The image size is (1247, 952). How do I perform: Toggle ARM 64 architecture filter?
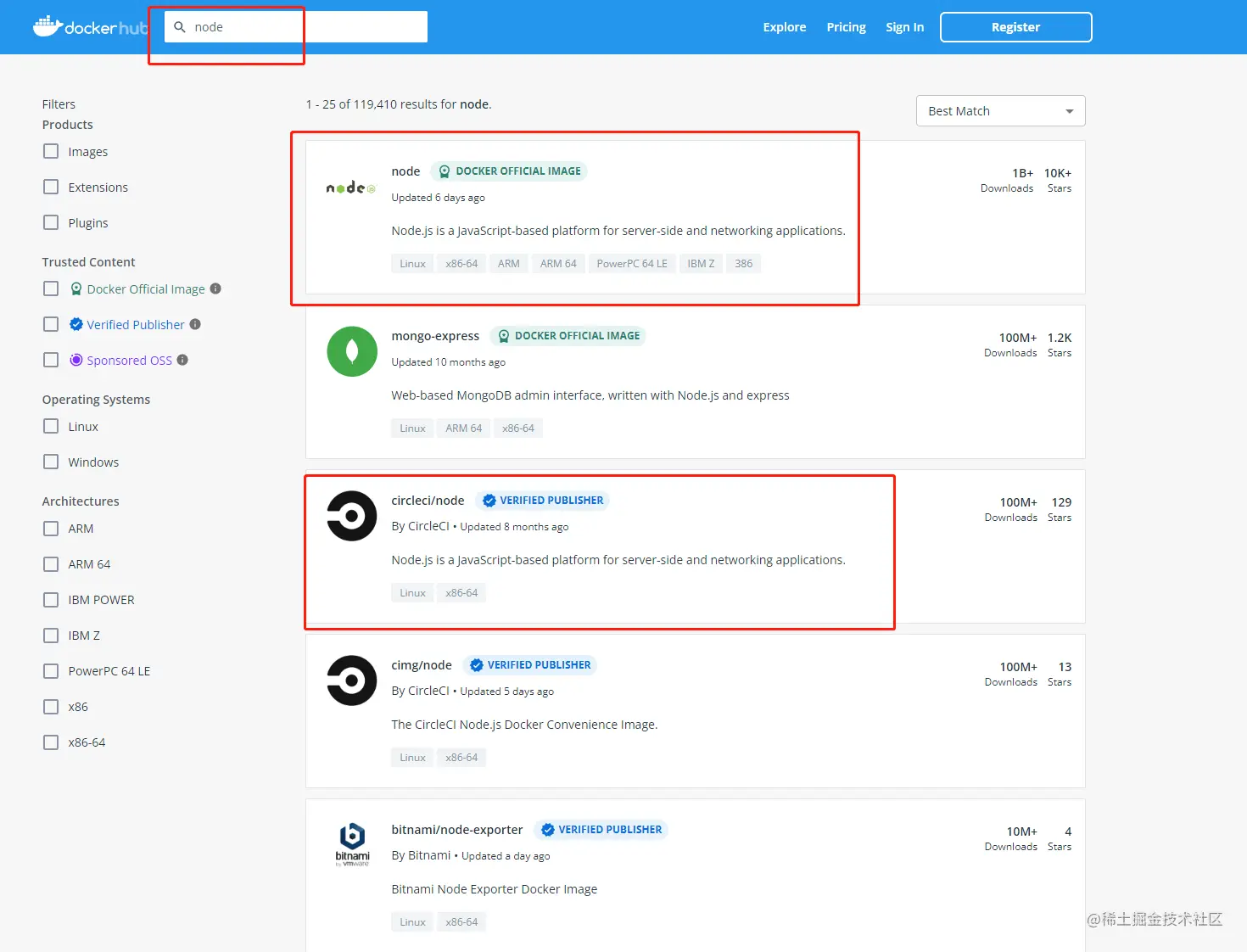tap(51, 563)
